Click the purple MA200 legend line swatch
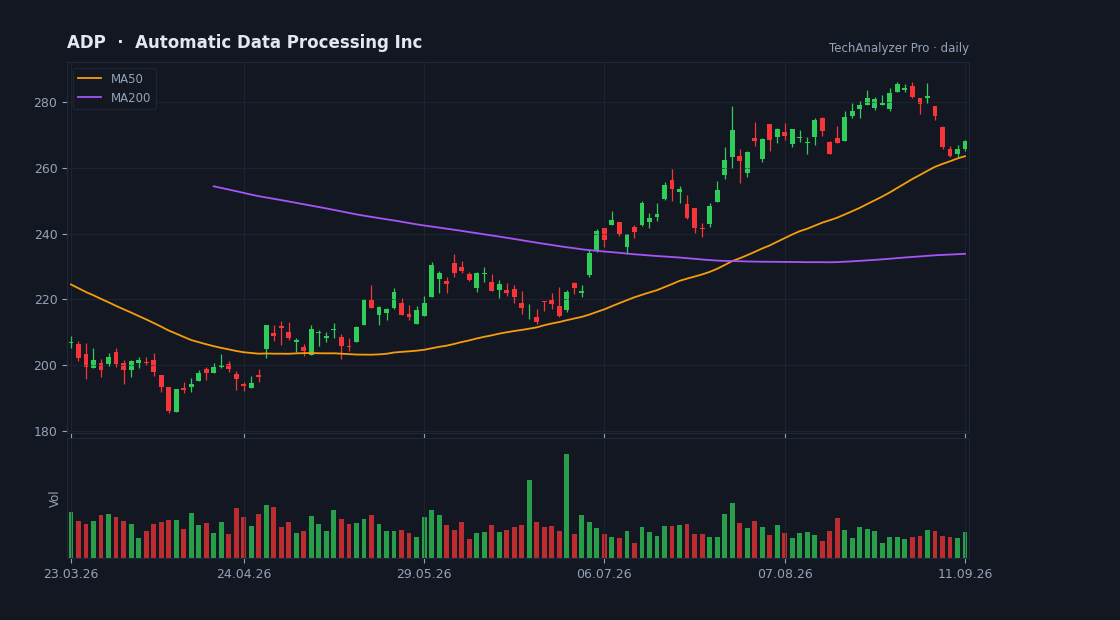Image resolution: width=1120 pixels, height=620 pixels. click(x=89, y=98)
